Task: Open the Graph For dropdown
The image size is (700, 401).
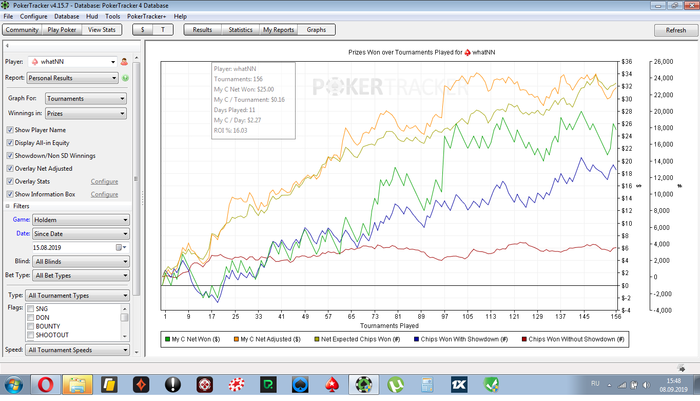Action: [86, 98]
